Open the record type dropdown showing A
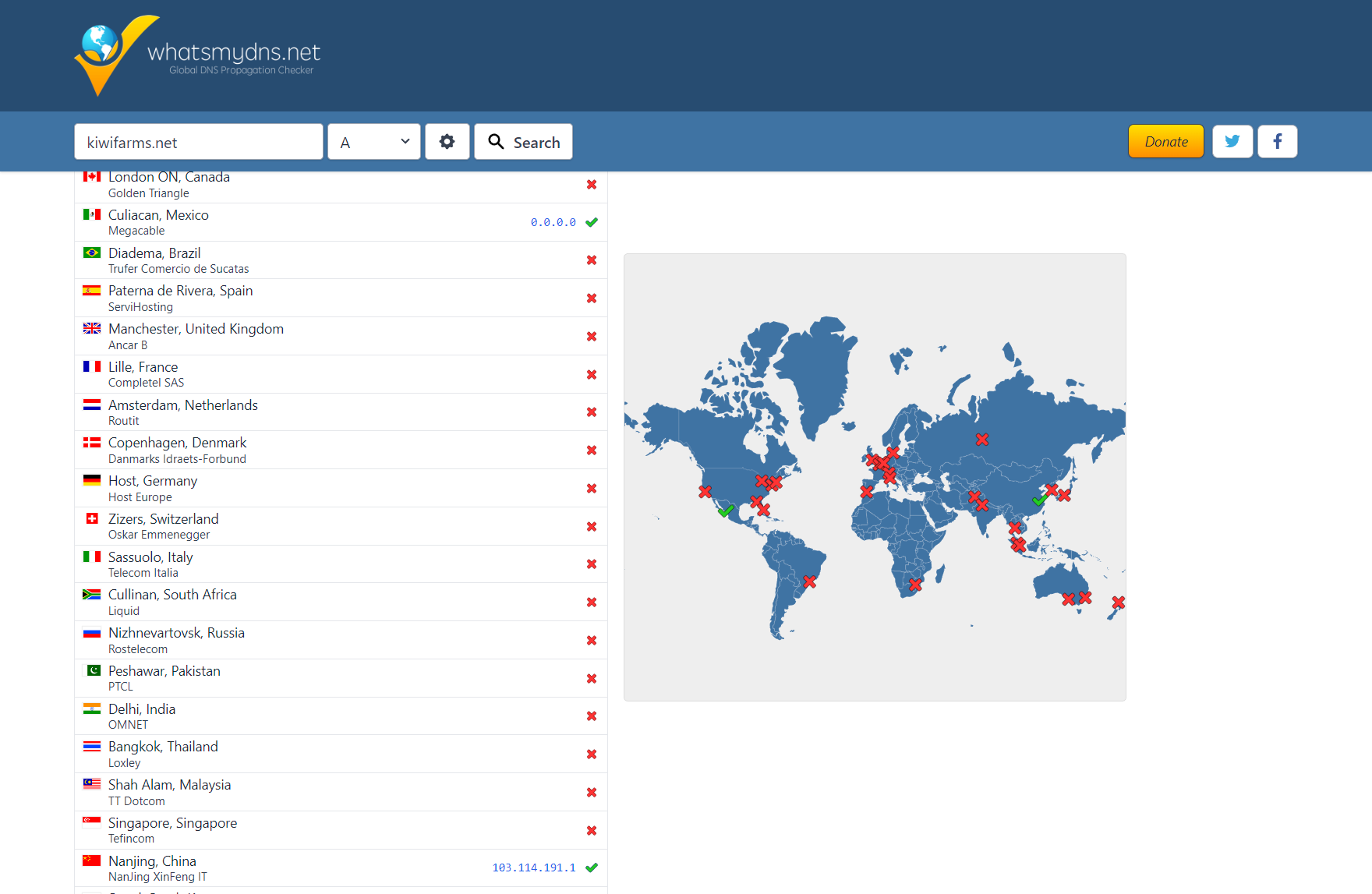Image resolution: width=1372 pixels, height=894 pixels. 374,142
